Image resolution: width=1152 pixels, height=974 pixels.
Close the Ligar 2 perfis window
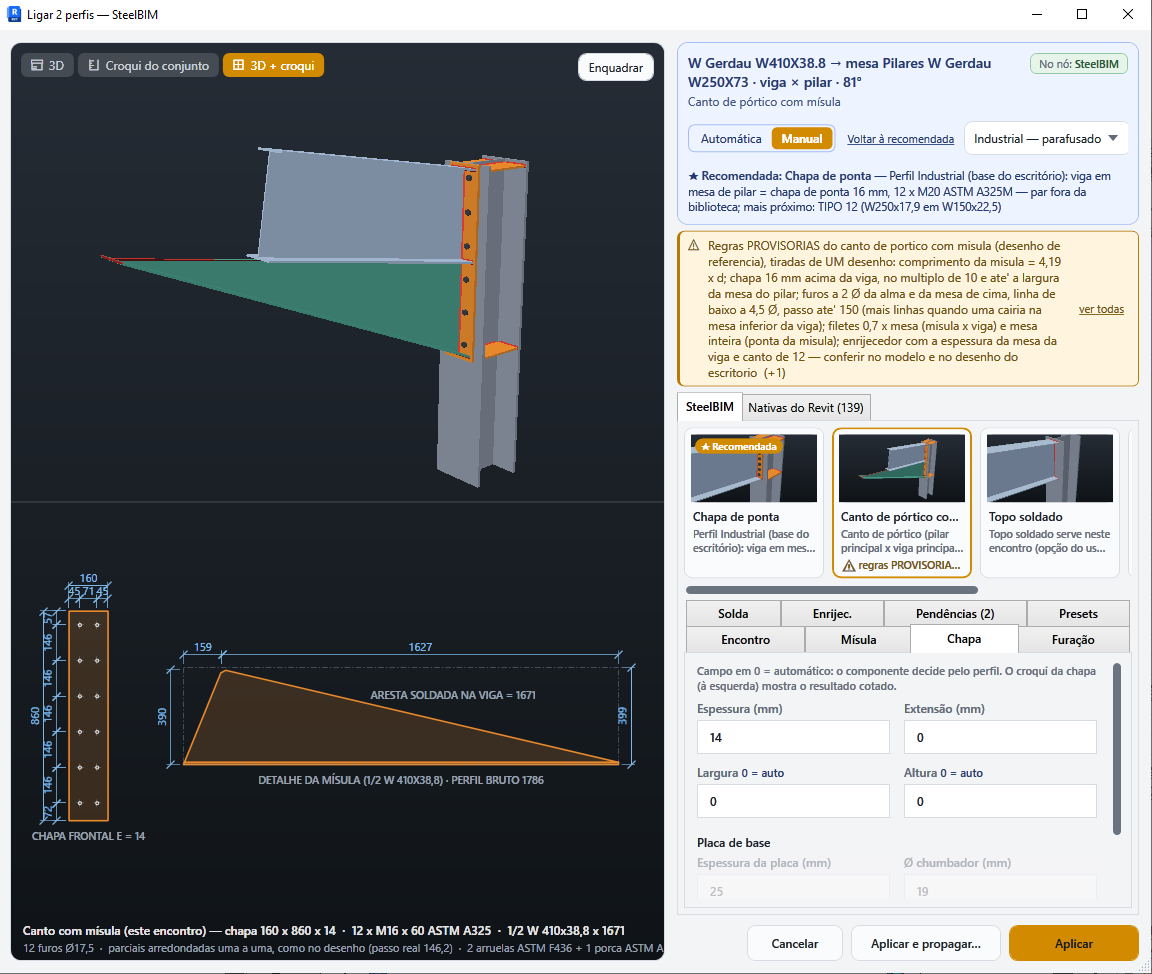tap(1128, 14)
